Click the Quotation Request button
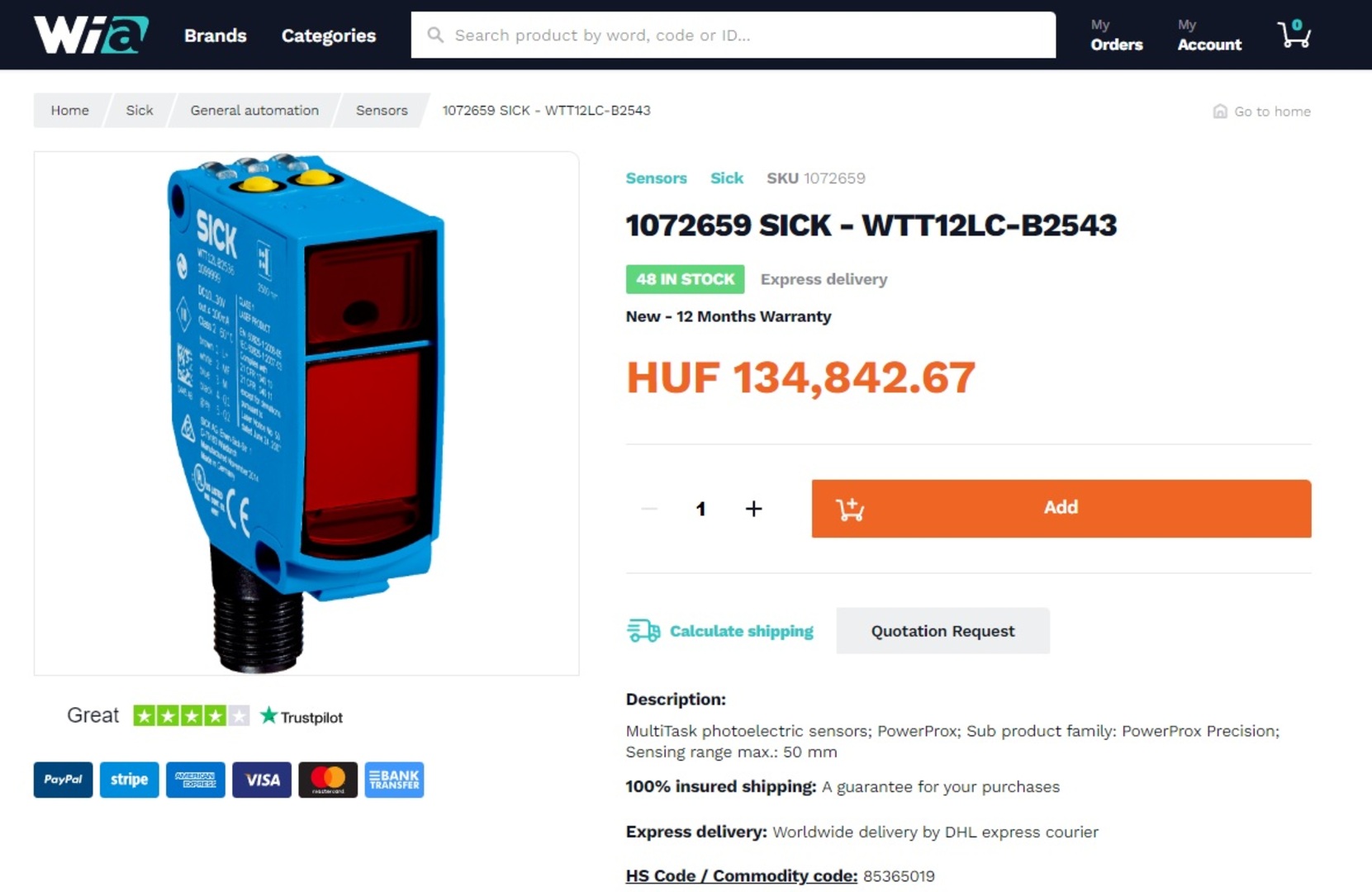Image resolution: width=1372 pixels, height=892 pixels. click(942, 631)
